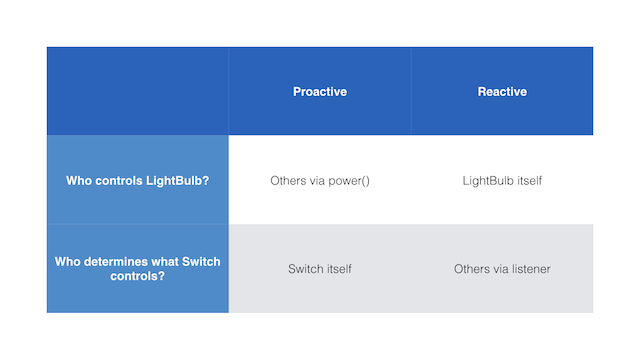Click the word "power()" in the table

tap(349, 181)
